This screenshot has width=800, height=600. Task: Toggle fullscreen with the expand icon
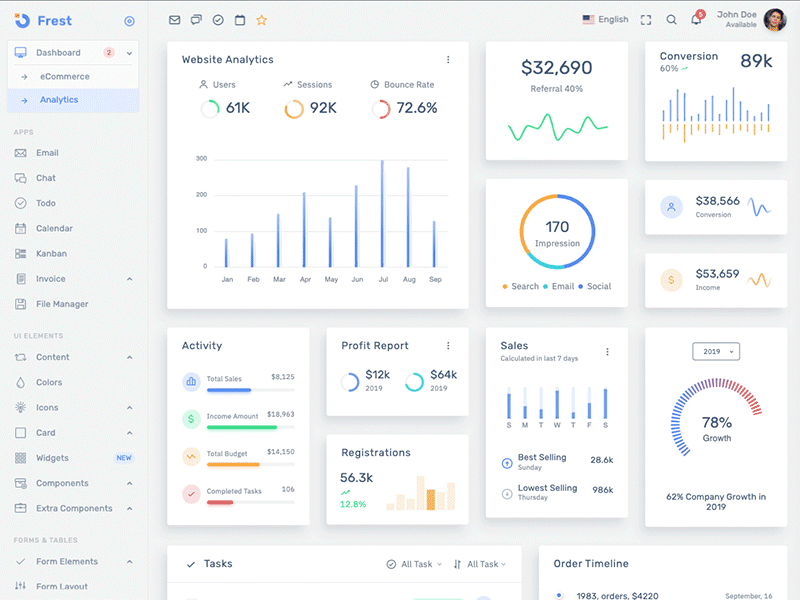click(x=646, y=20)
